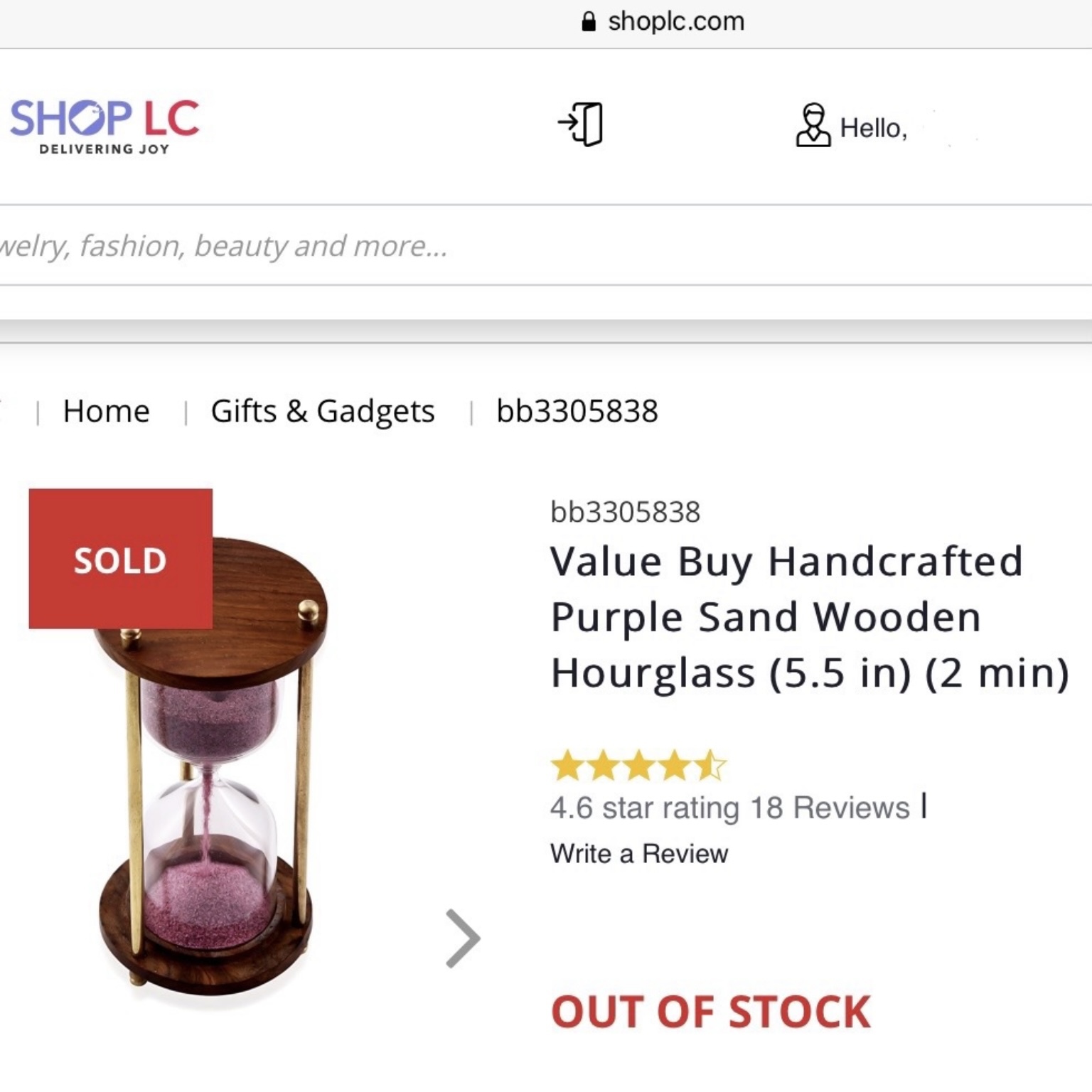The image size is (1092, 1092).
Task: Click the OUT OF STOCK label
Action: pos(711,1012)
